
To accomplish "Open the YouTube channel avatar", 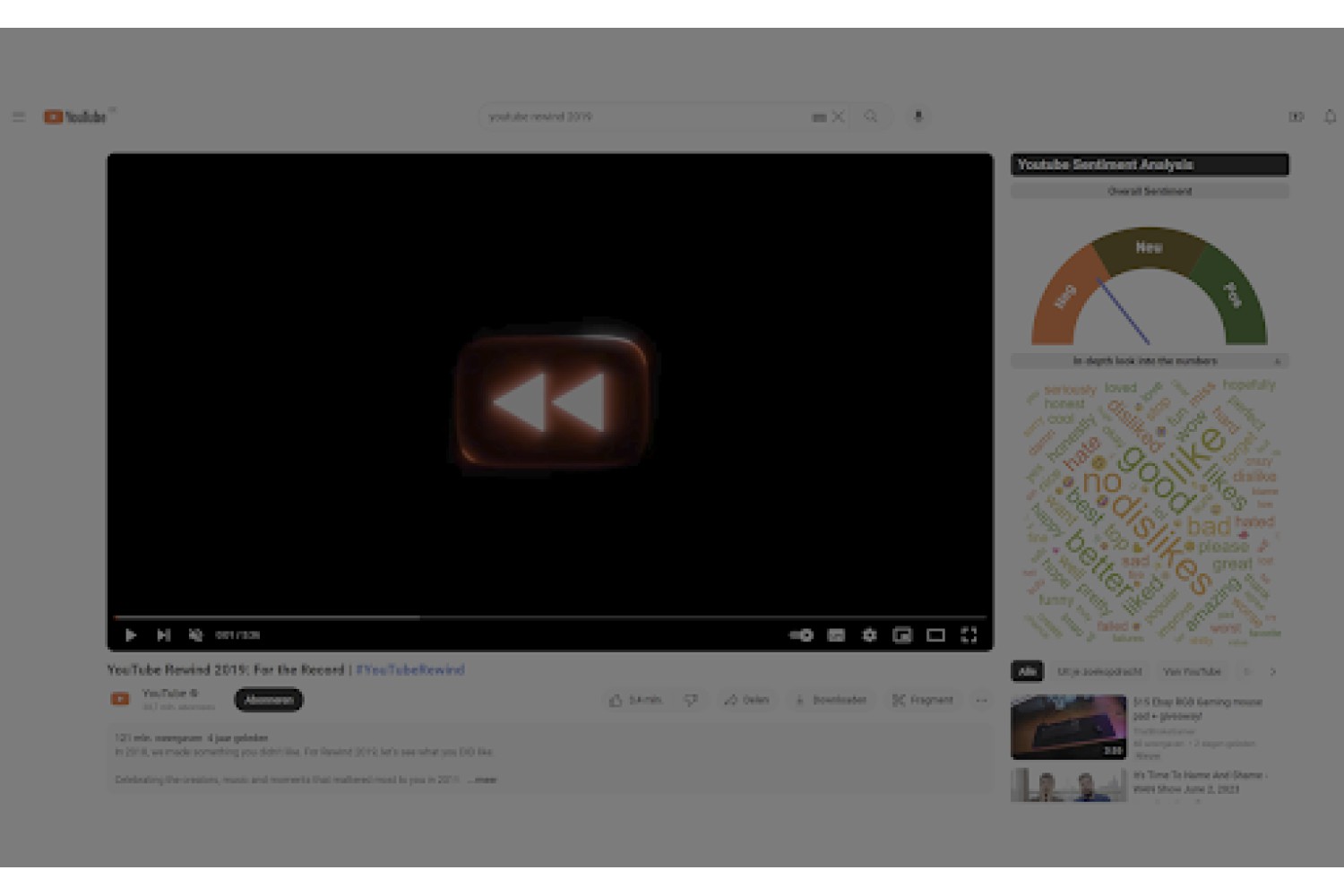I will coord(120,699).
